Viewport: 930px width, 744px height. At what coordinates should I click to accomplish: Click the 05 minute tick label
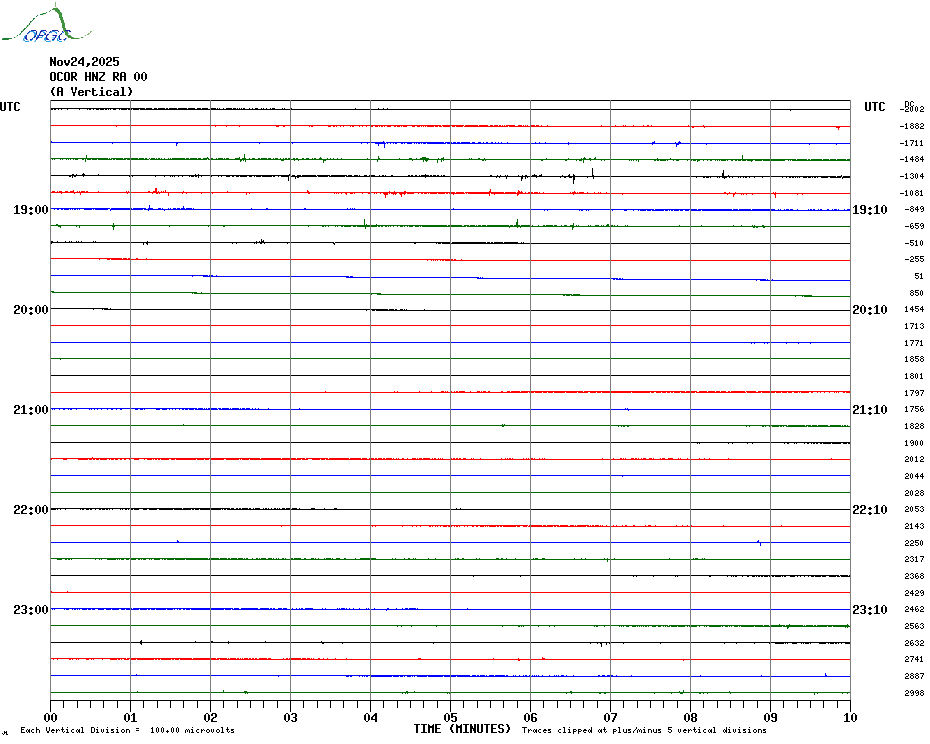450,717
